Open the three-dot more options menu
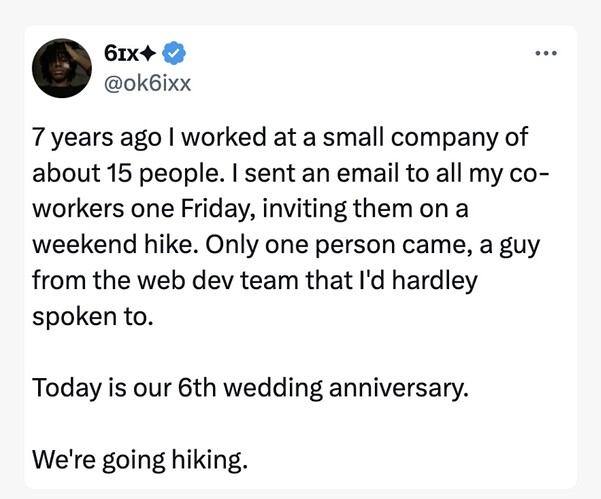This screenshot has height=499, width=601. tap(546, 53)
